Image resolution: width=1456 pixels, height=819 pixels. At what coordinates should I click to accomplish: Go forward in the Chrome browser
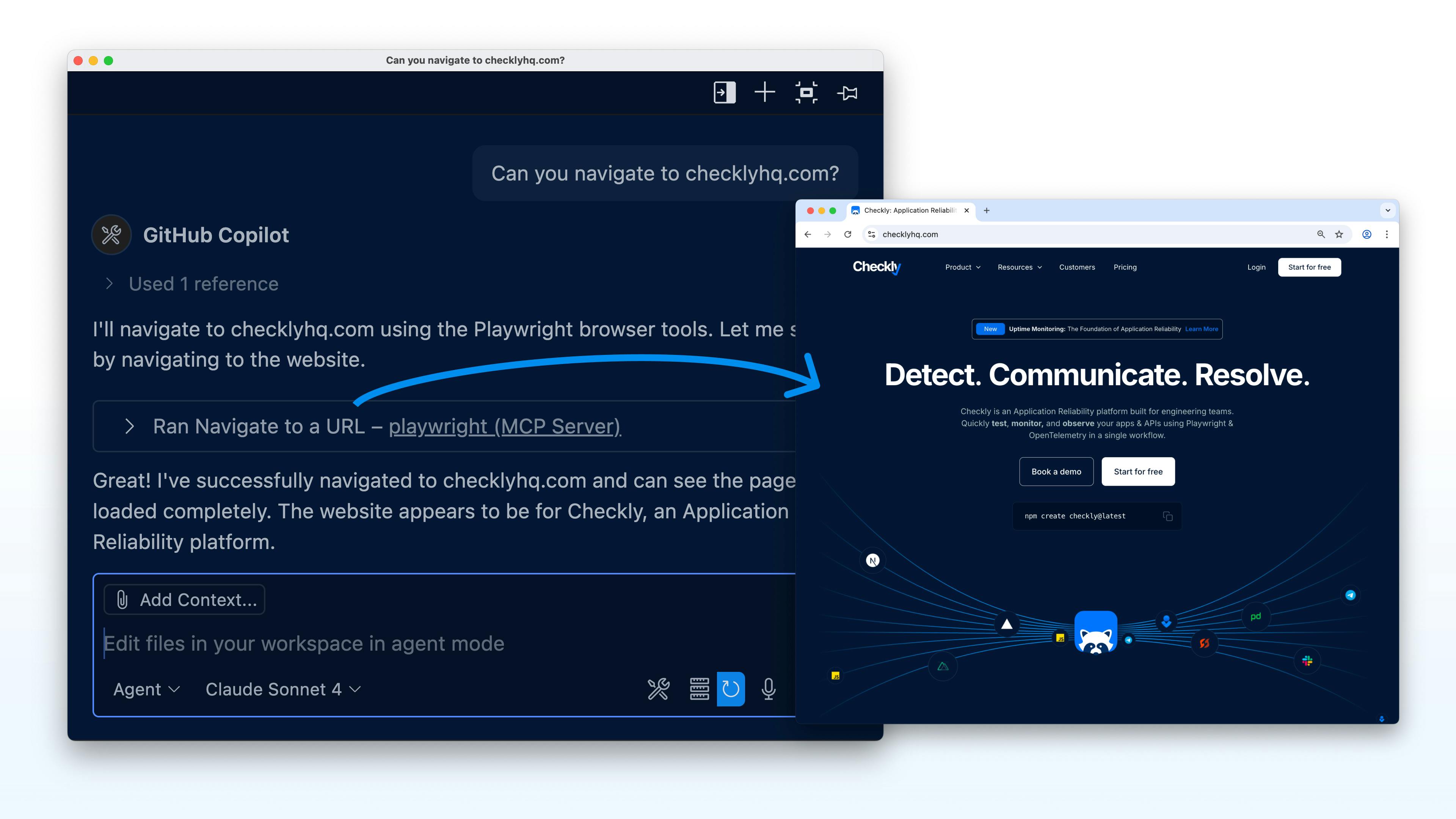click(x=827, y=235)
